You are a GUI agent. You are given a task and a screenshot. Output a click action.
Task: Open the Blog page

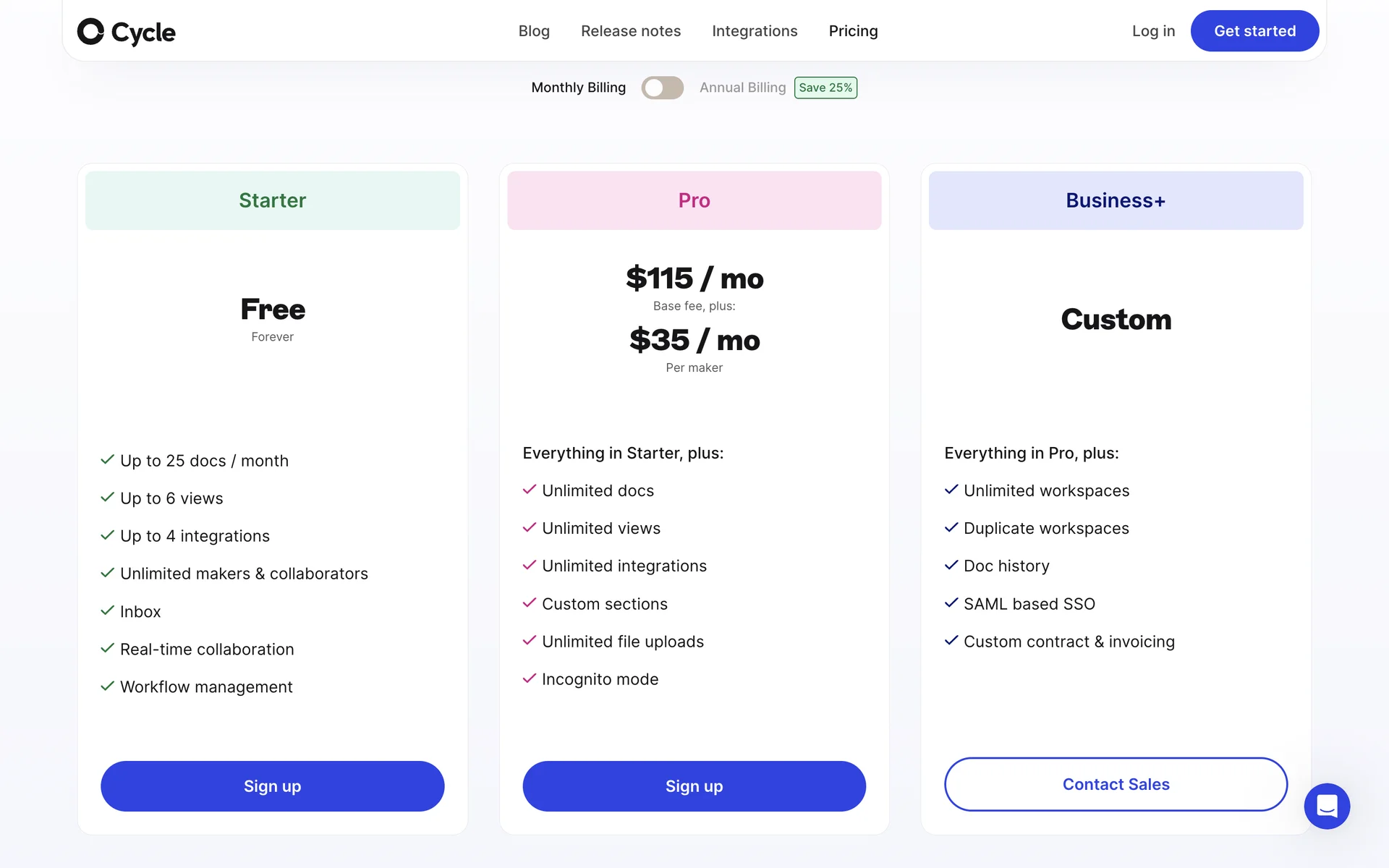point(534,31)
